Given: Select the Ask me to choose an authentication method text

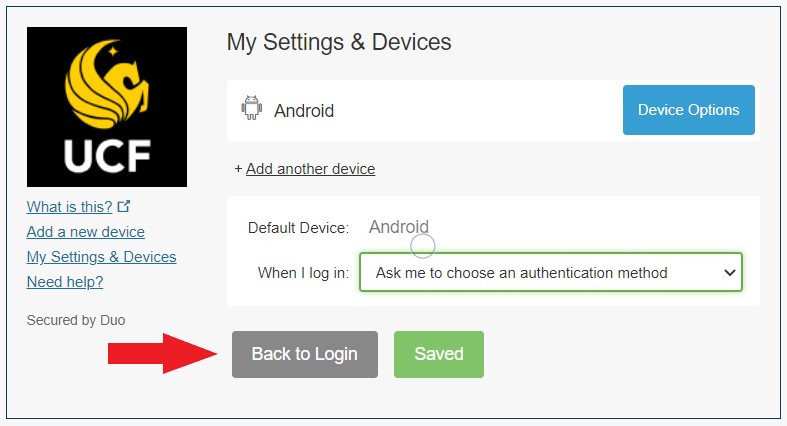Looking at the screenshot, I should point(521,272).
